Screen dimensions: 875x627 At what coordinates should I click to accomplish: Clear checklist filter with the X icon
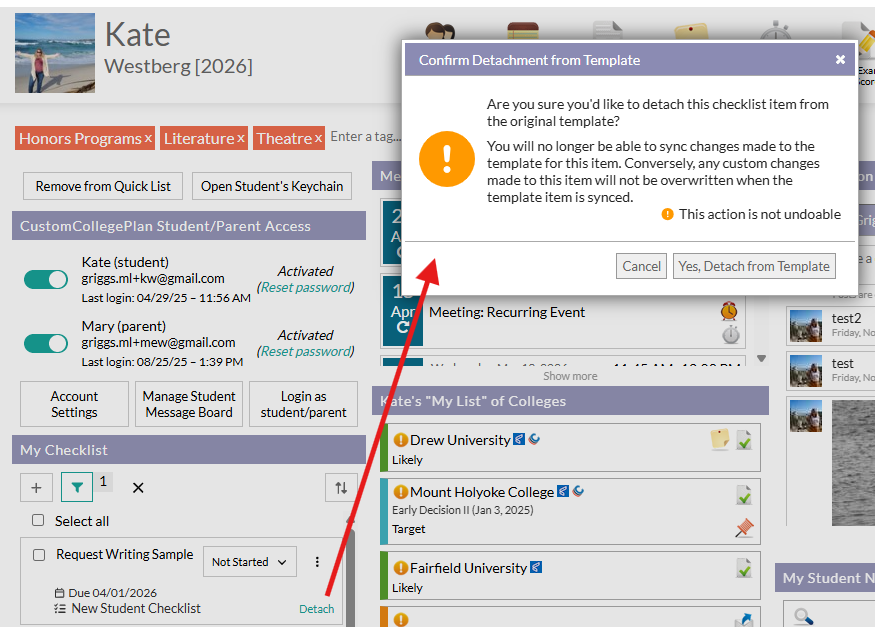[x=138, y=488]
